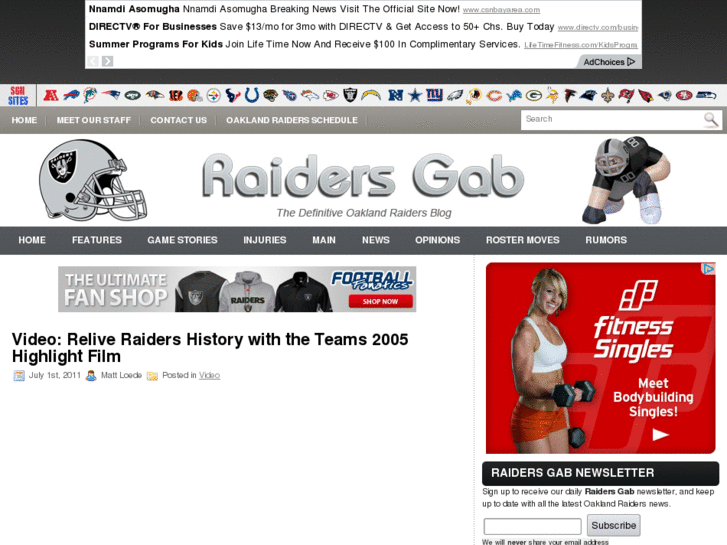Image resolution: width=727 pixels, height=545 pixels.
Task: Open the Pittsburgh Steelers icon
Action: 214,96
